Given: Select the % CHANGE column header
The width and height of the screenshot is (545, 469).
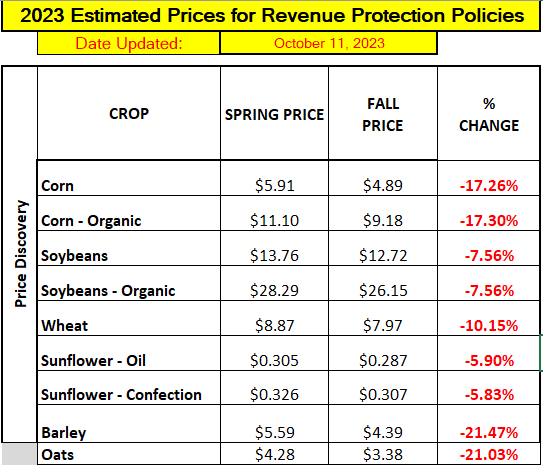Looking at the screenshot, I should coord(489,113).
